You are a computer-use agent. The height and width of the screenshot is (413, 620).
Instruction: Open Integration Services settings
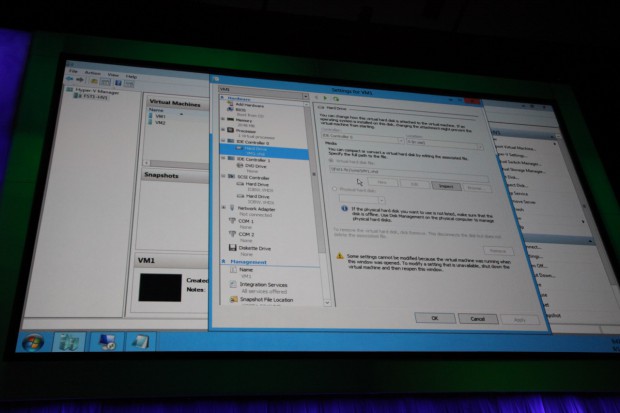pyautogui.click(x=262, y=285)
